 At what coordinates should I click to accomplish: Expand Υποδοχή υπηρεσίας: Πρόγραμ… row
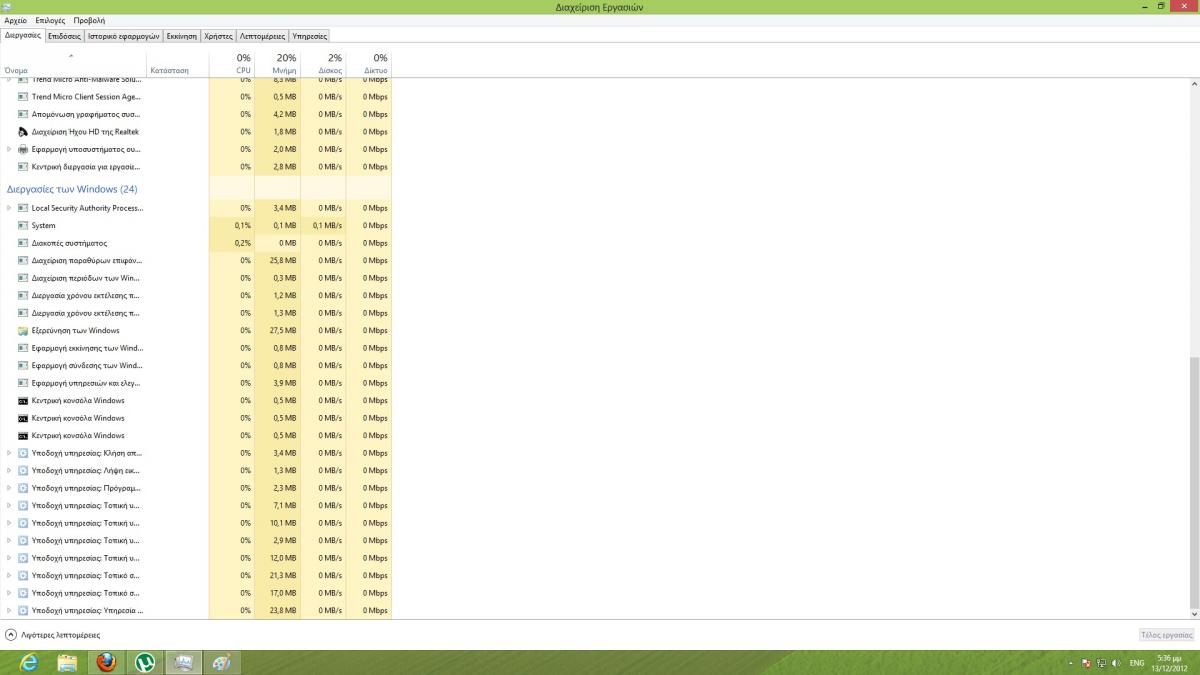[x=9, y=488]
